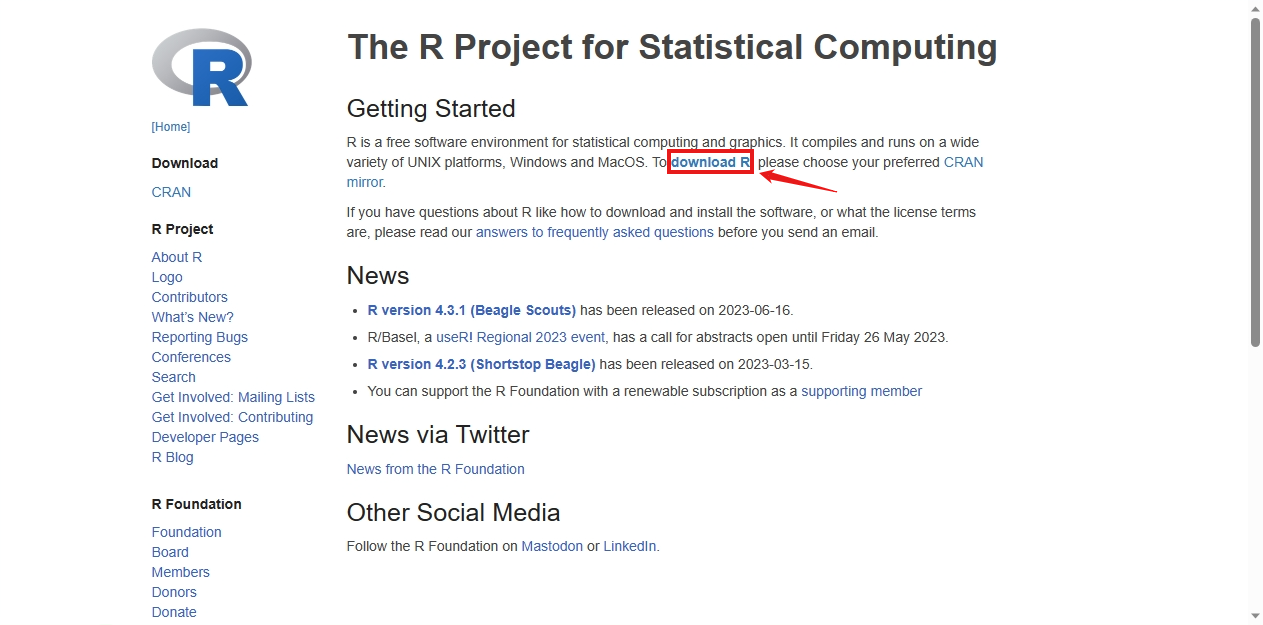
Task: Open the CRAN mirror link
Action: (963, 162)
